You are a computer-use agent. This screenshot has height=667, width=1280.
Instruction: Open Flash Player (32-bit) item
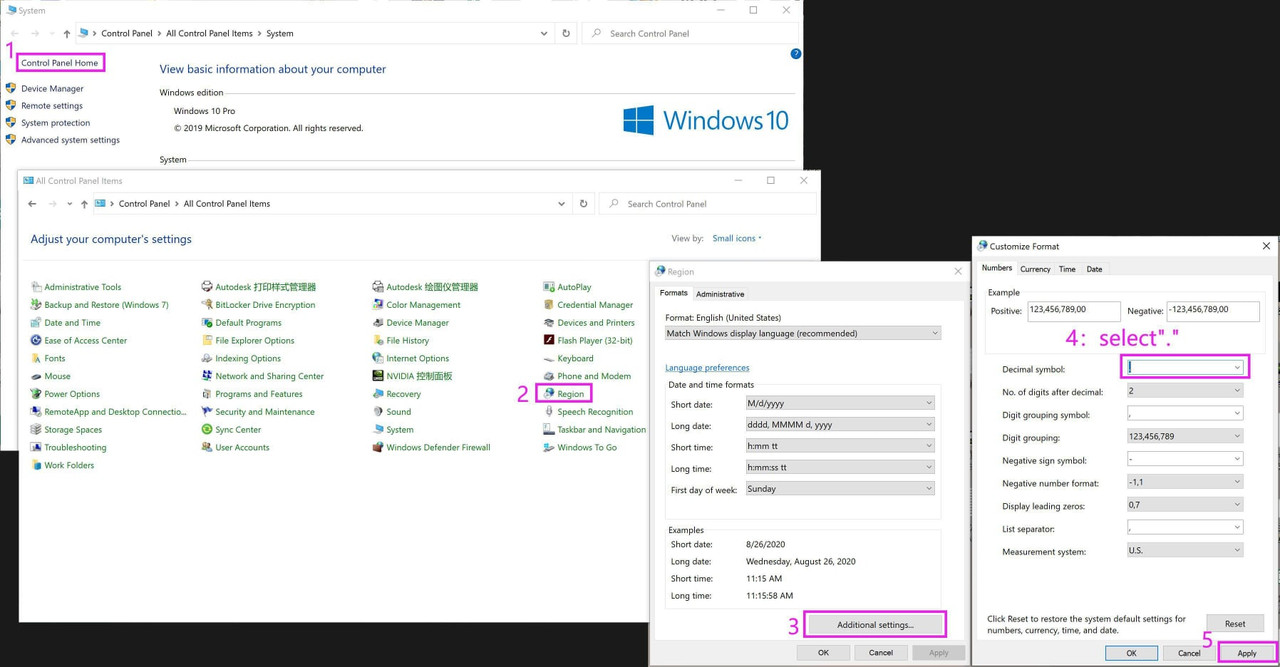coord(588,341)
